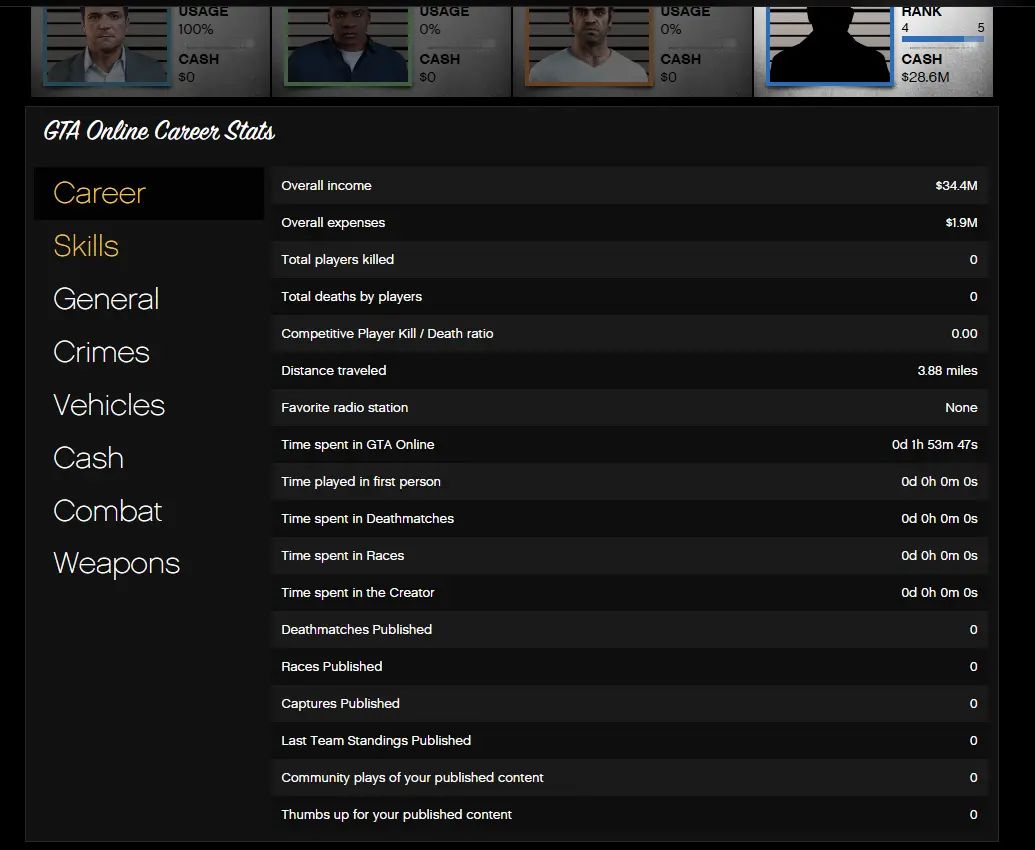The height and width of the screenshot is (850, 1035).
Task: Click the GTA Online Career Stats heading
Action: (159, 131)
